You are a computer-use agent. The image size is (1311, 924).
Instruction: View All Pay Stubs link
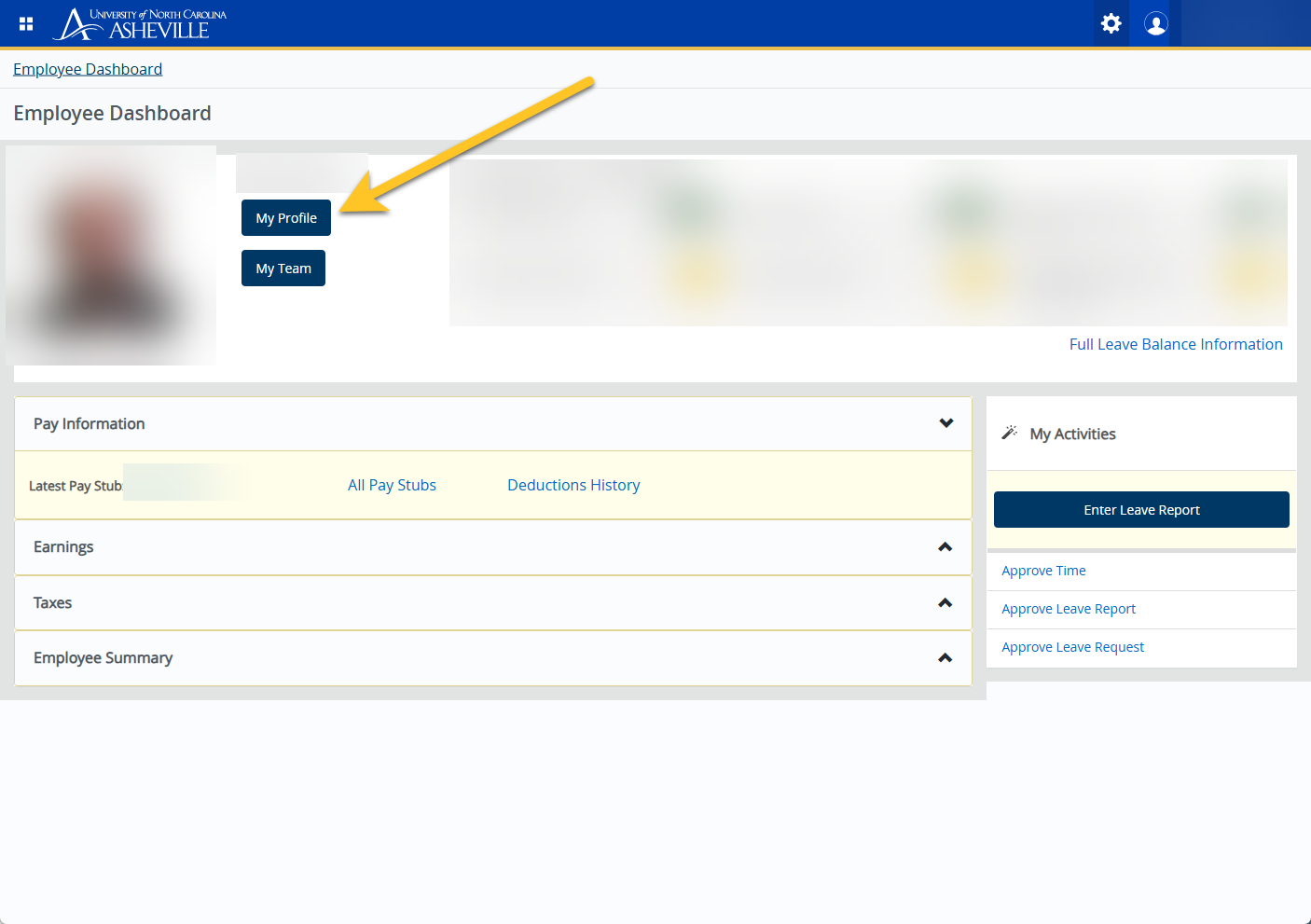click(392, 485)
